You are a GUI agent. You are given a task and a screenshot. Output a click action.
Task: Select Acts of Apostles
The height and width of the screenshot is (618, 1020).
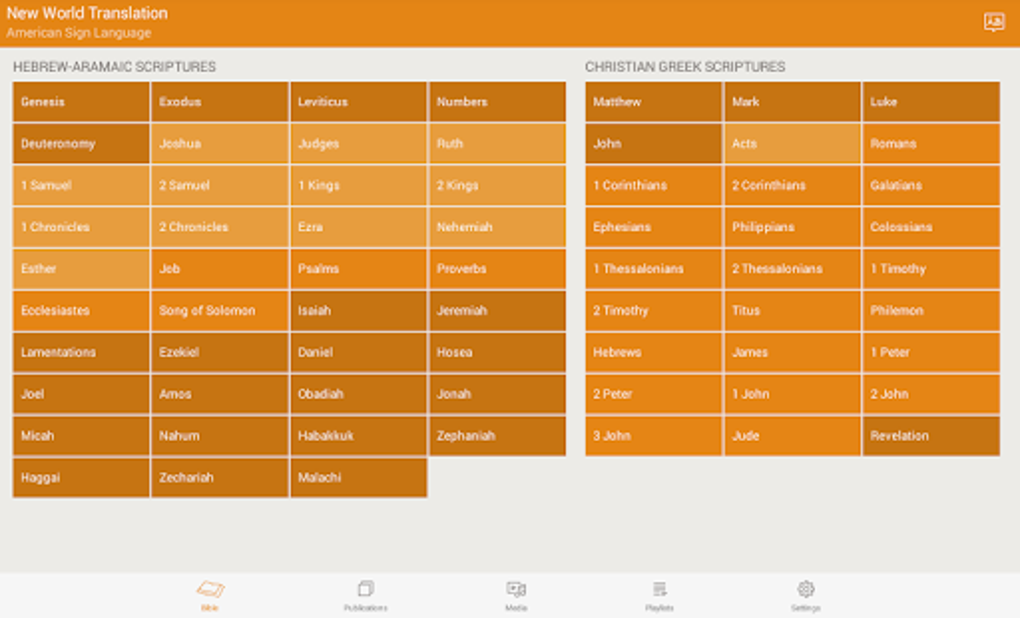[x=791, y=143]
